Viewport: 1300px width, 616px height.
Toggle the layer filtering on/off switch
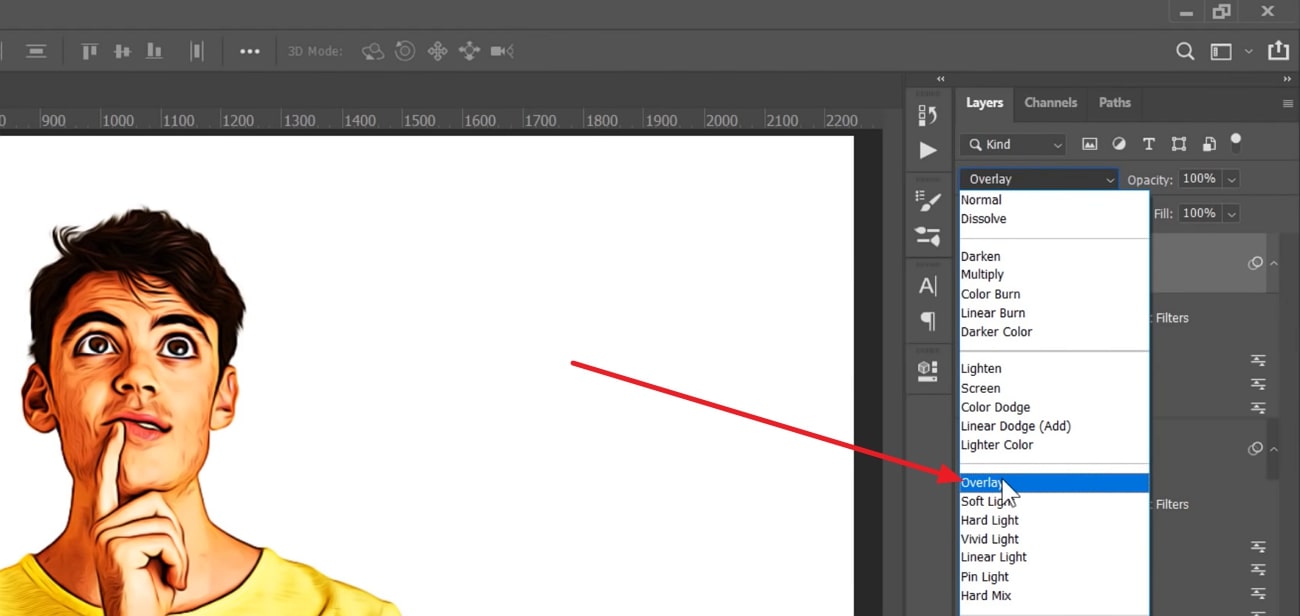click(1236, 140)
